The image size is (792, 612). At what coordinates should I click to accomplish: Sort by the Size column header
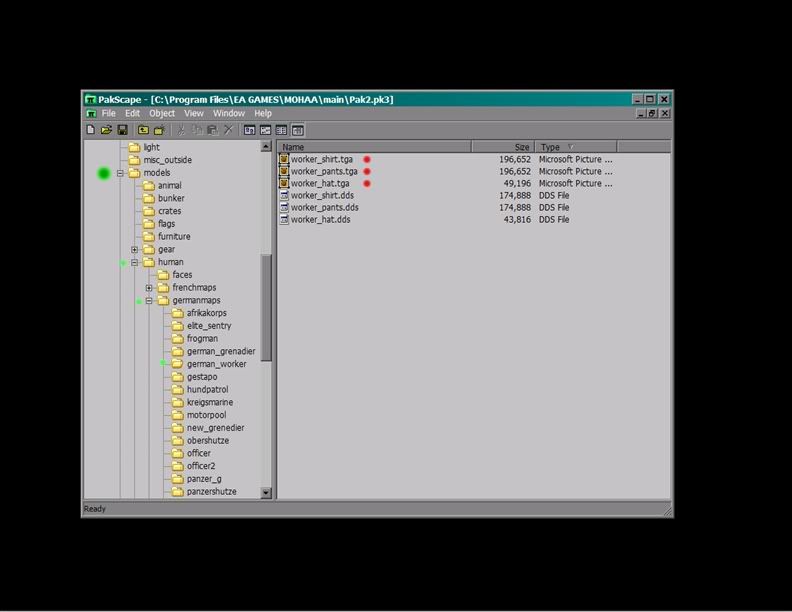(x=503, y=147)
